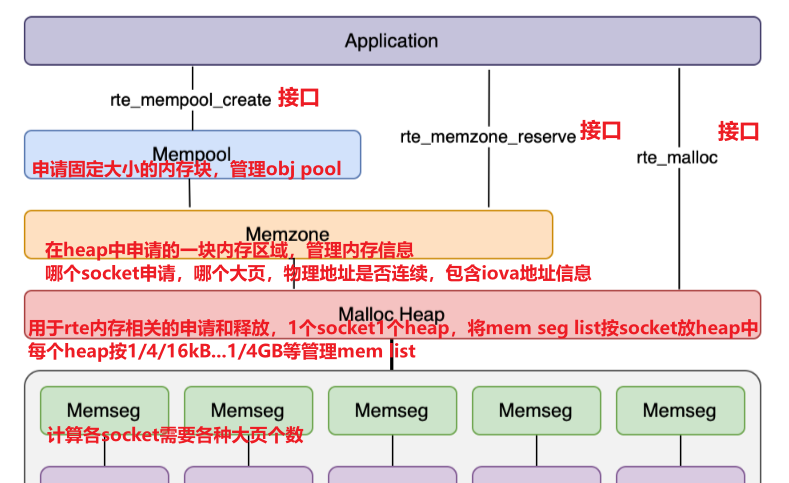This screenshot has width=789, height=483.
Task: Click the rightmost Memseg box
Action: 680,411
